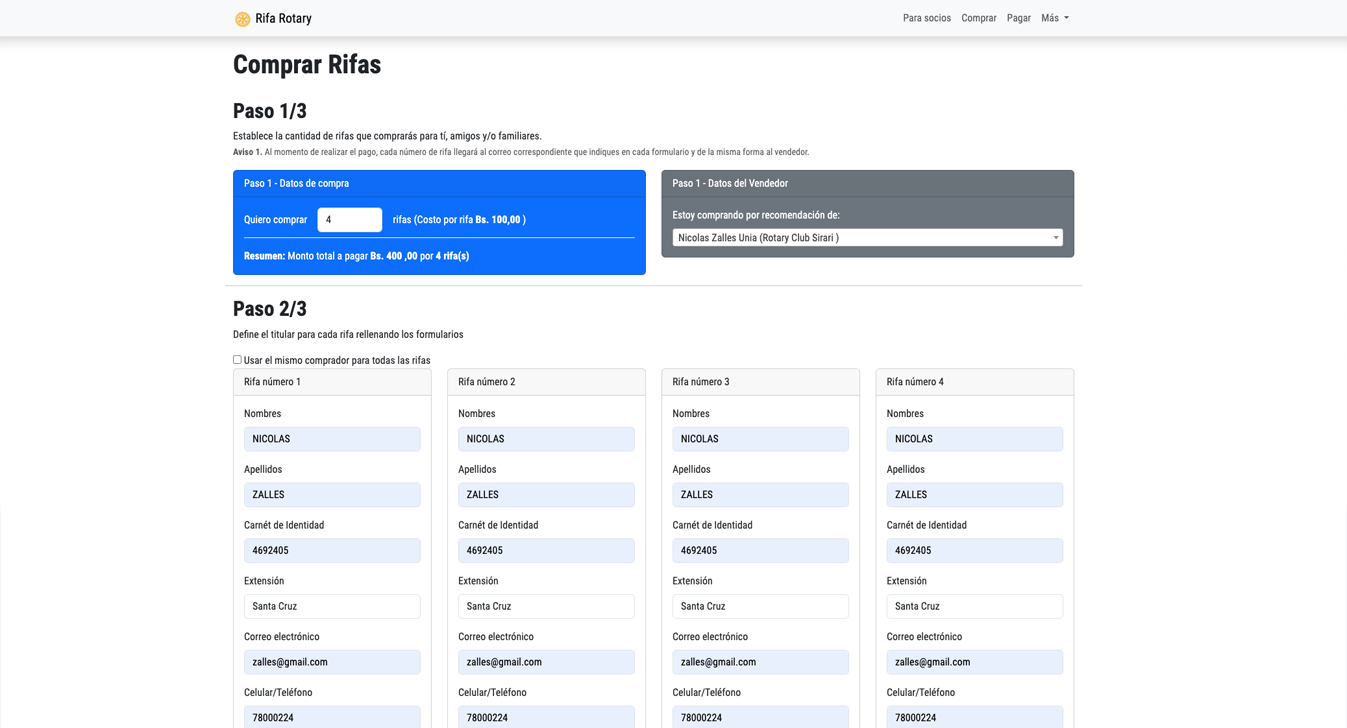Expand the Más dropdown menu
Image resolution: width=1347 pixels, height=728 pixels.
click(1054, 18)
